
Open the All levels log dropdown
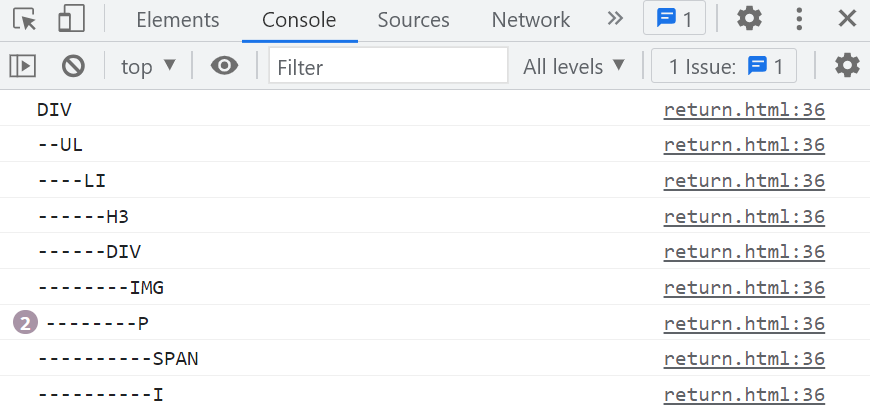[574, 67]
